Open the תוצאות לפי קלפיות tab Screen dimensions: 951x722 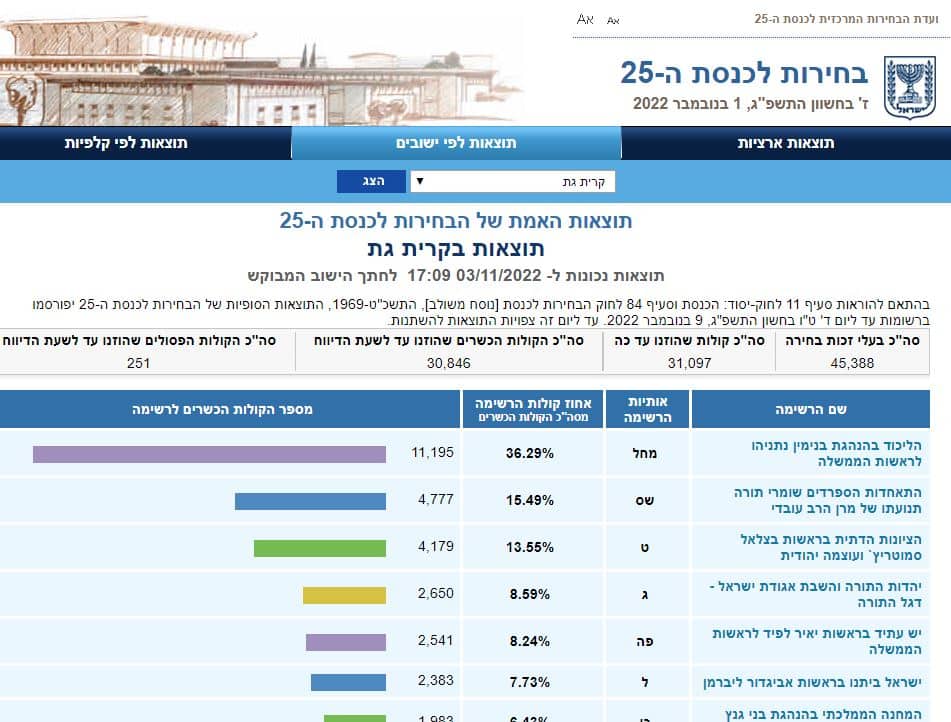pyautogui.click(x=126, y=143)
